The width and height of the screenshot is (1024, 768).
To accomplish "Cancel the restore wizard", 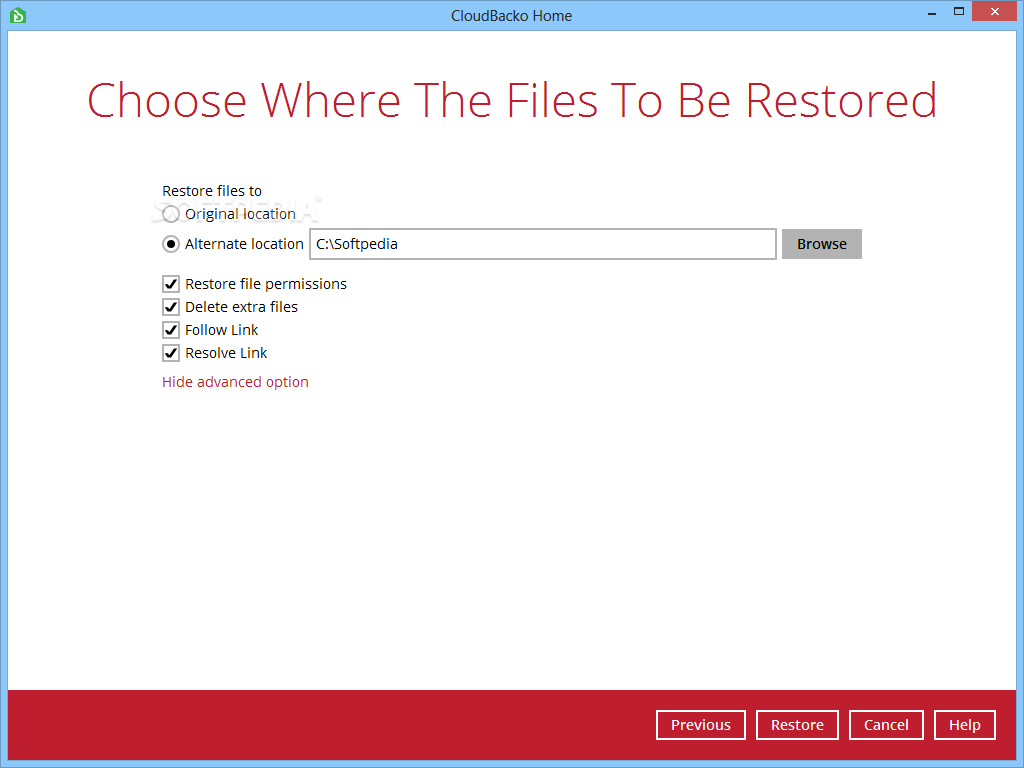I will (x=886, y=725).
